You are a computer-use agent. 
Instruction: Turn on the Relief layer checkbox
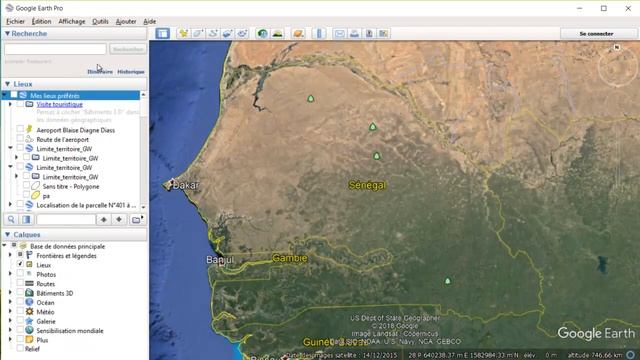pyautogui.click(x=20, y=349)
